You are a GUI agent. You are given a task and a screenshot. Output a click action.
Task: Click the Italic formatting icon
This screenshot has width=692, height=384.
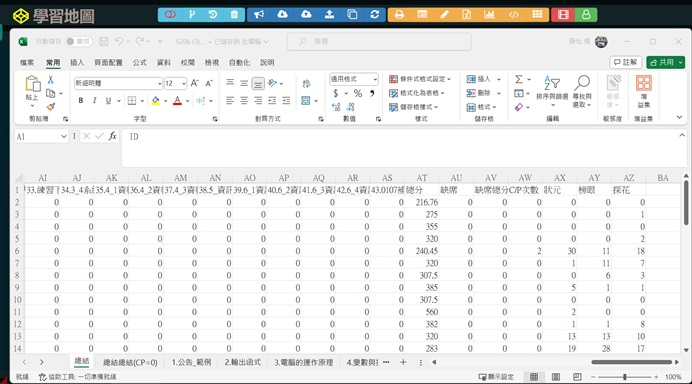point(94,101)
